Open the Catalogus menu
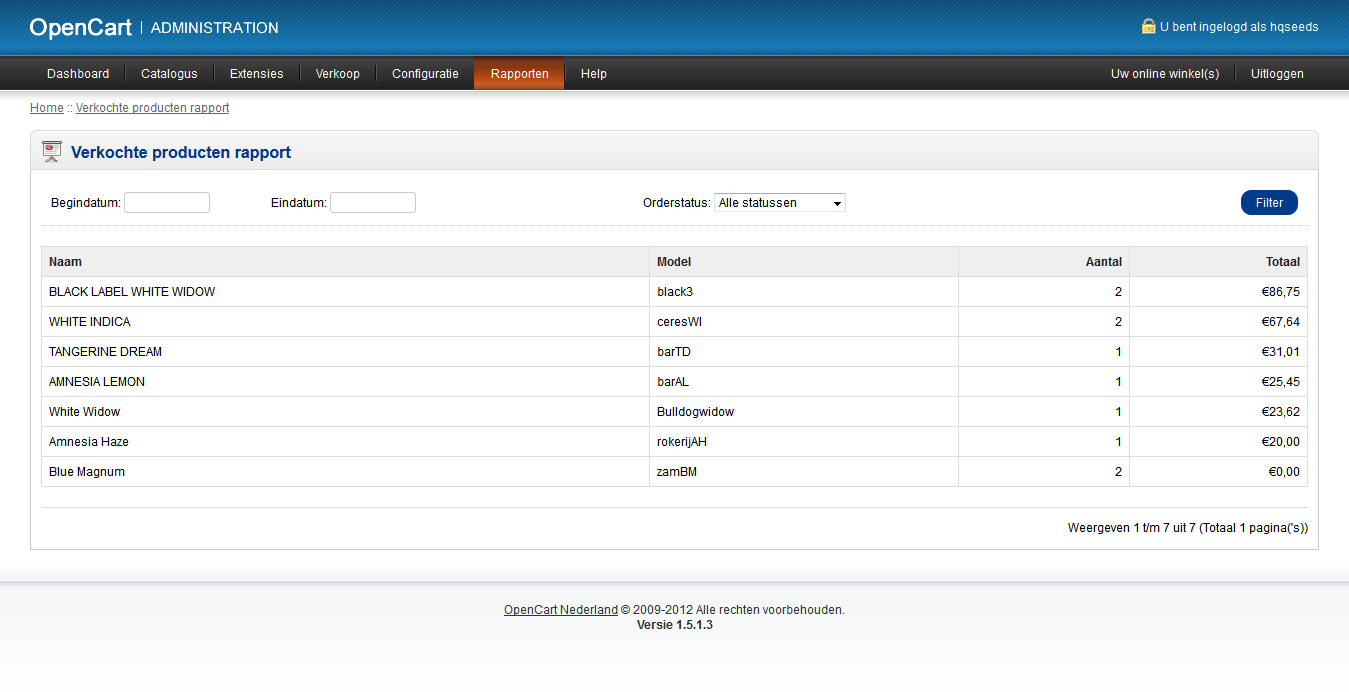Image resolution: width=1349 pixels, height=692 pixels. click(169, 74)
